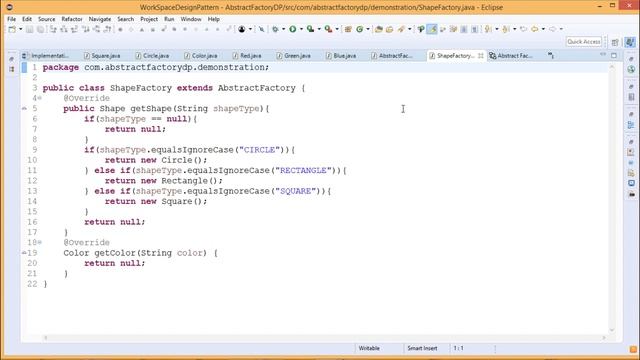Select the Java perspective button
This screenshot has width=640, height=360.
pos(630,42)
